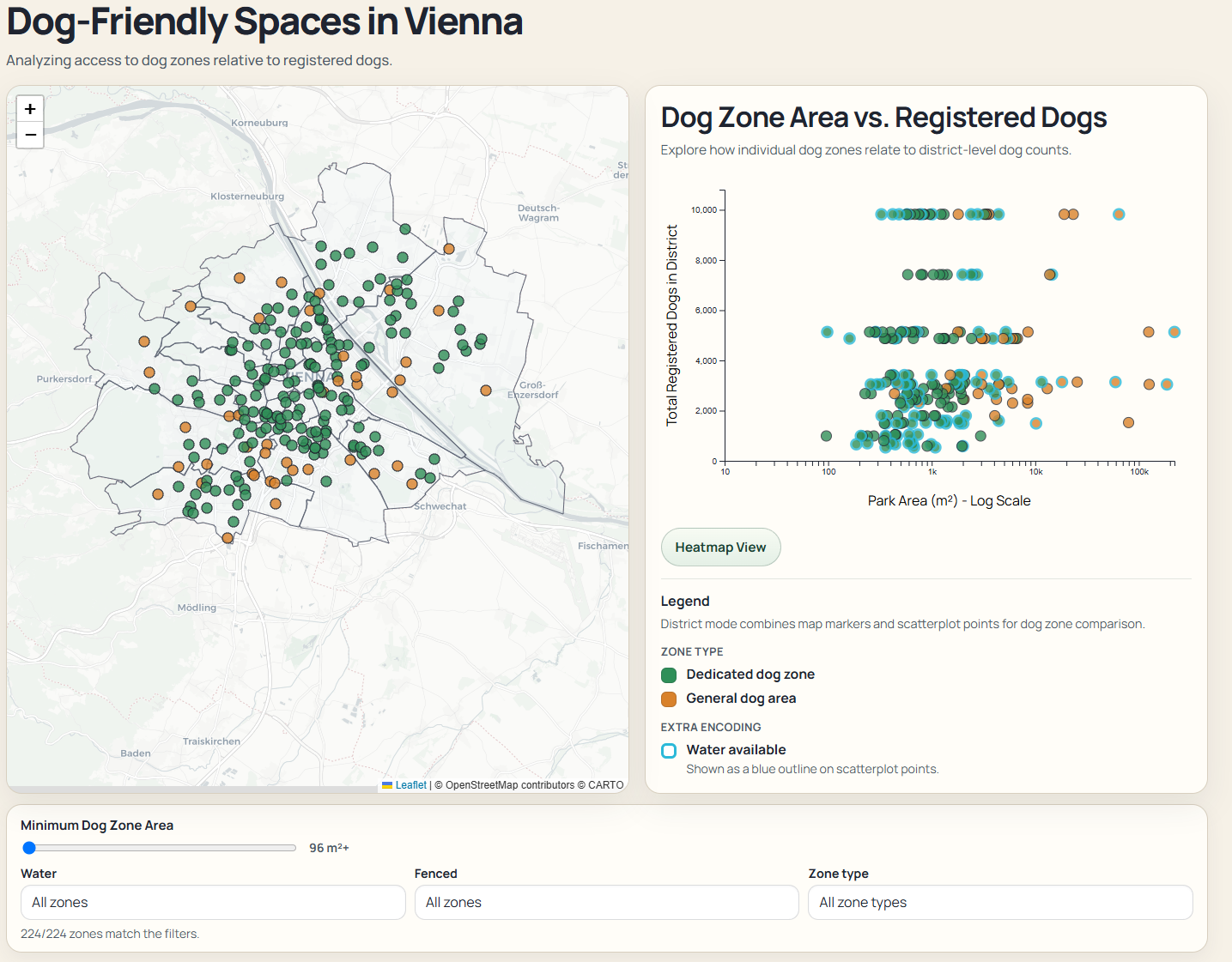Select the orange map marker nearest Purkersdorf
Image resolution: width=1232 pixels, height=962 pixels.
click(149, 372)
